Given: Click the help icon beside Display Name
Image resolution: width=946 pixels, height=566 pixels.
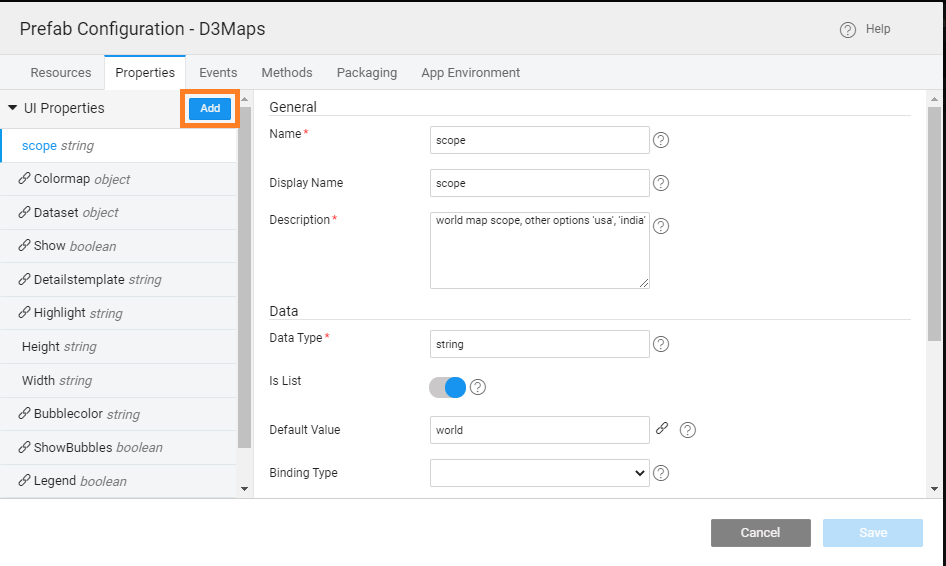Looking at the screenshot, I should pyautogui.click(x=661, y=183).
